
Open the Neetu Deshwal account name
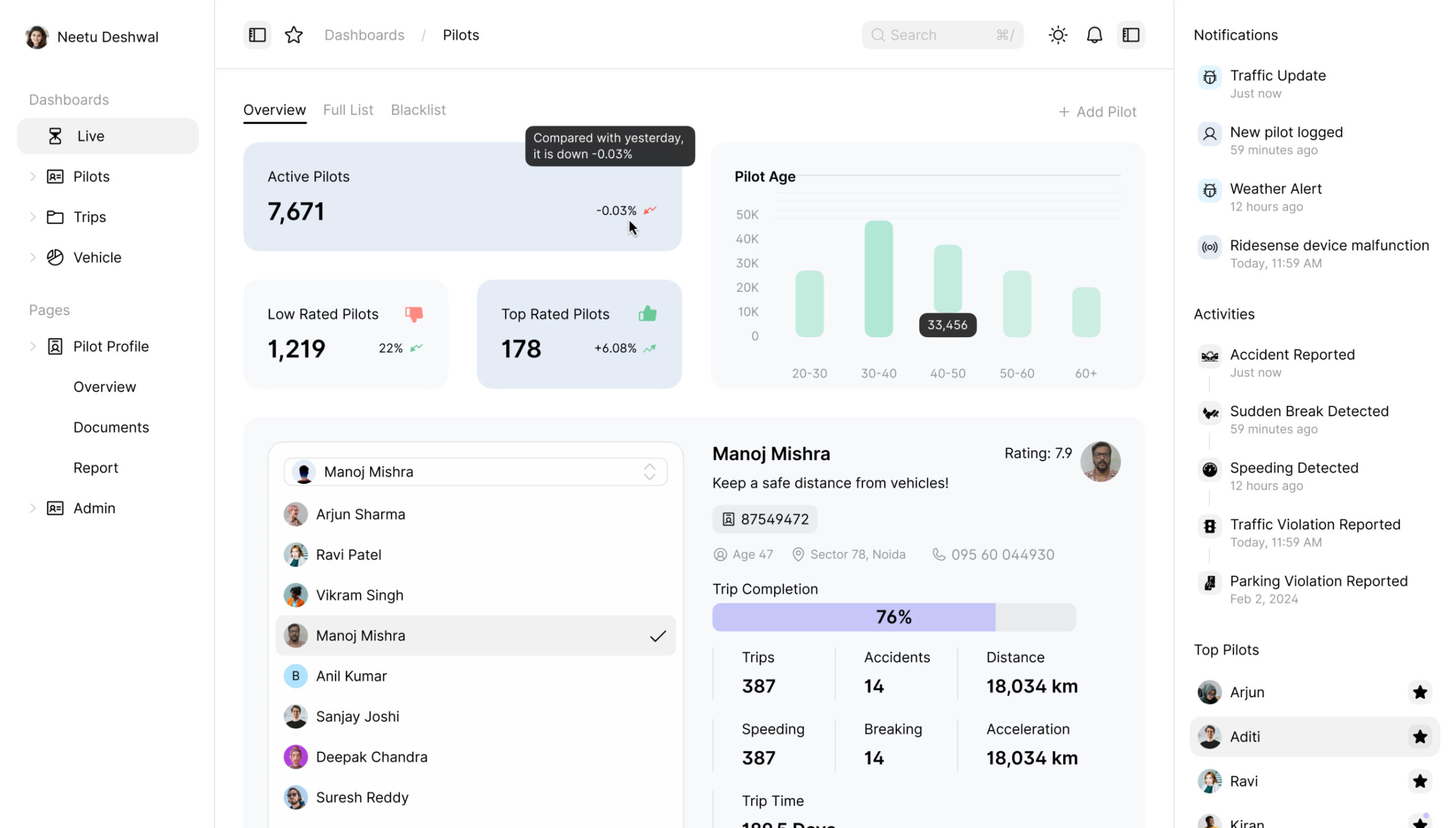[x=108, y=37]
